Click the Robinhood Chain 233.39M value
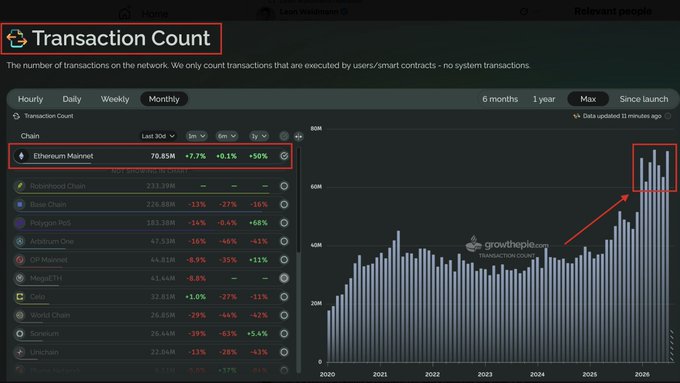Image resolution: width=680 pixels, height=383 pixels. (x=161, y=186)
